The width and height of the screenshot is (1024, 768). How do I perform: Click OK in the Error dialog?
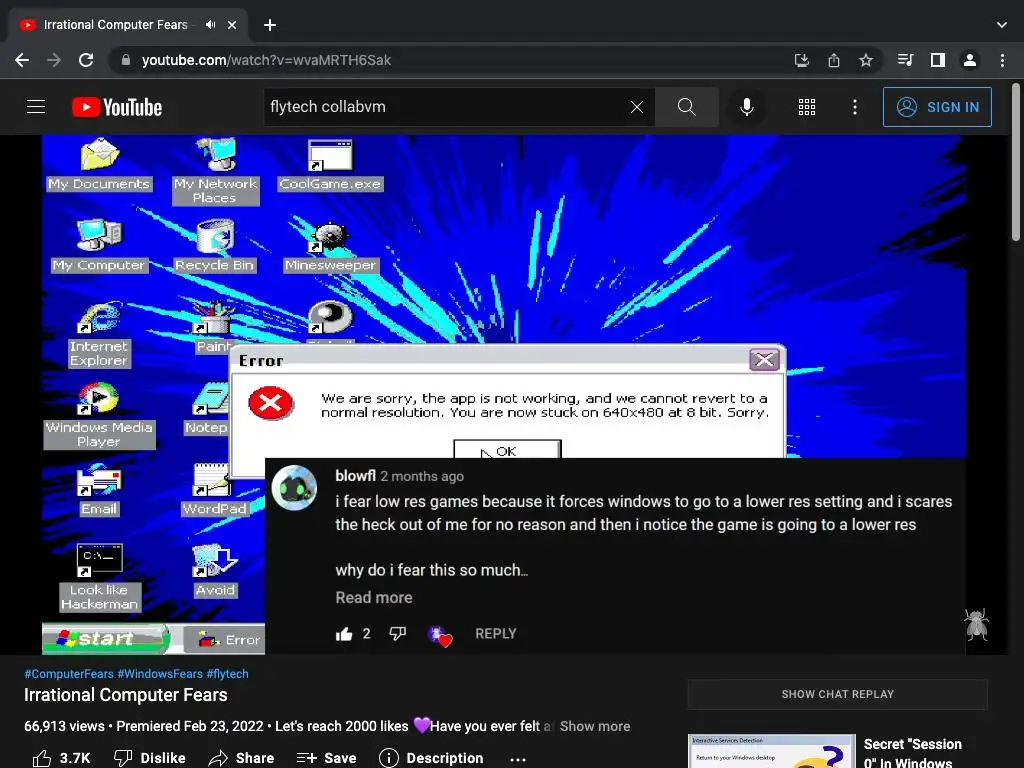tap(507, 450)
